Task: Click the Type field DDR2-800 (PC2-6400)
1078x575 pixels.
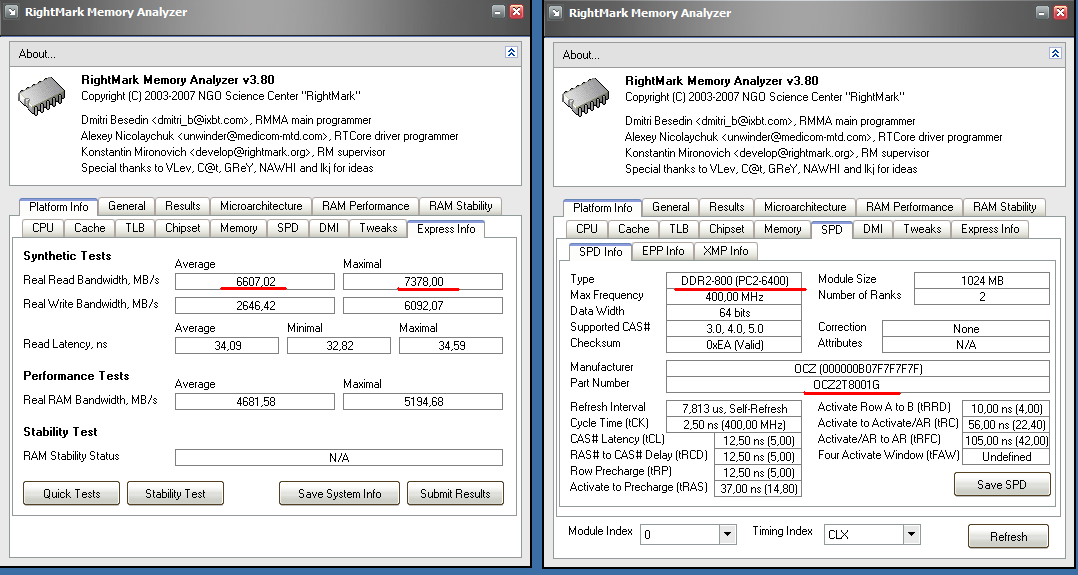Action: click(734, 281)
